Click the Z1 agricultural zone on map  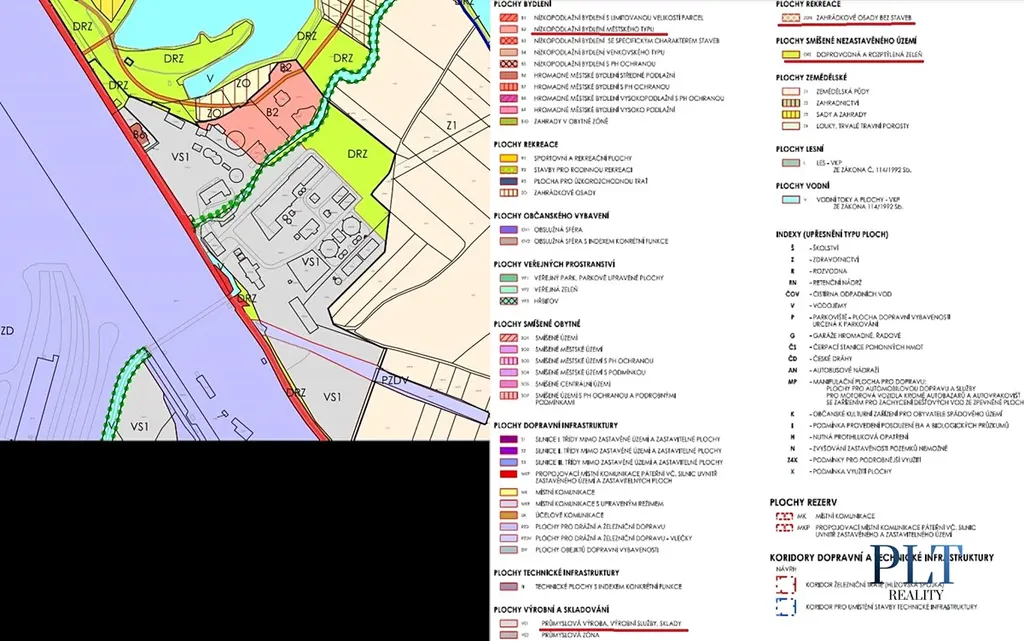coord(451,125)
